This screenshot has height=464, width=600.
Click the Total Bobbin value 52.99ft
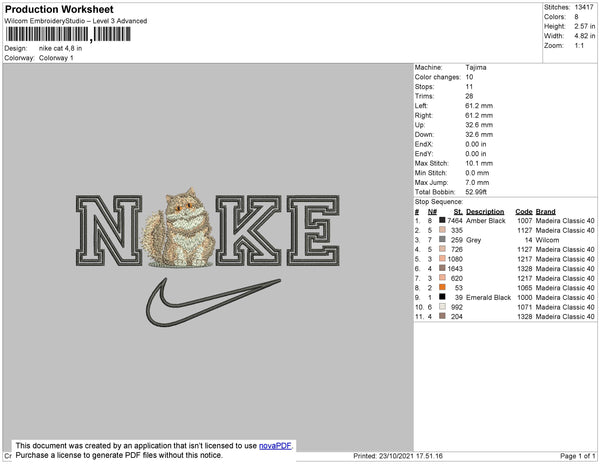click(476, 192)
